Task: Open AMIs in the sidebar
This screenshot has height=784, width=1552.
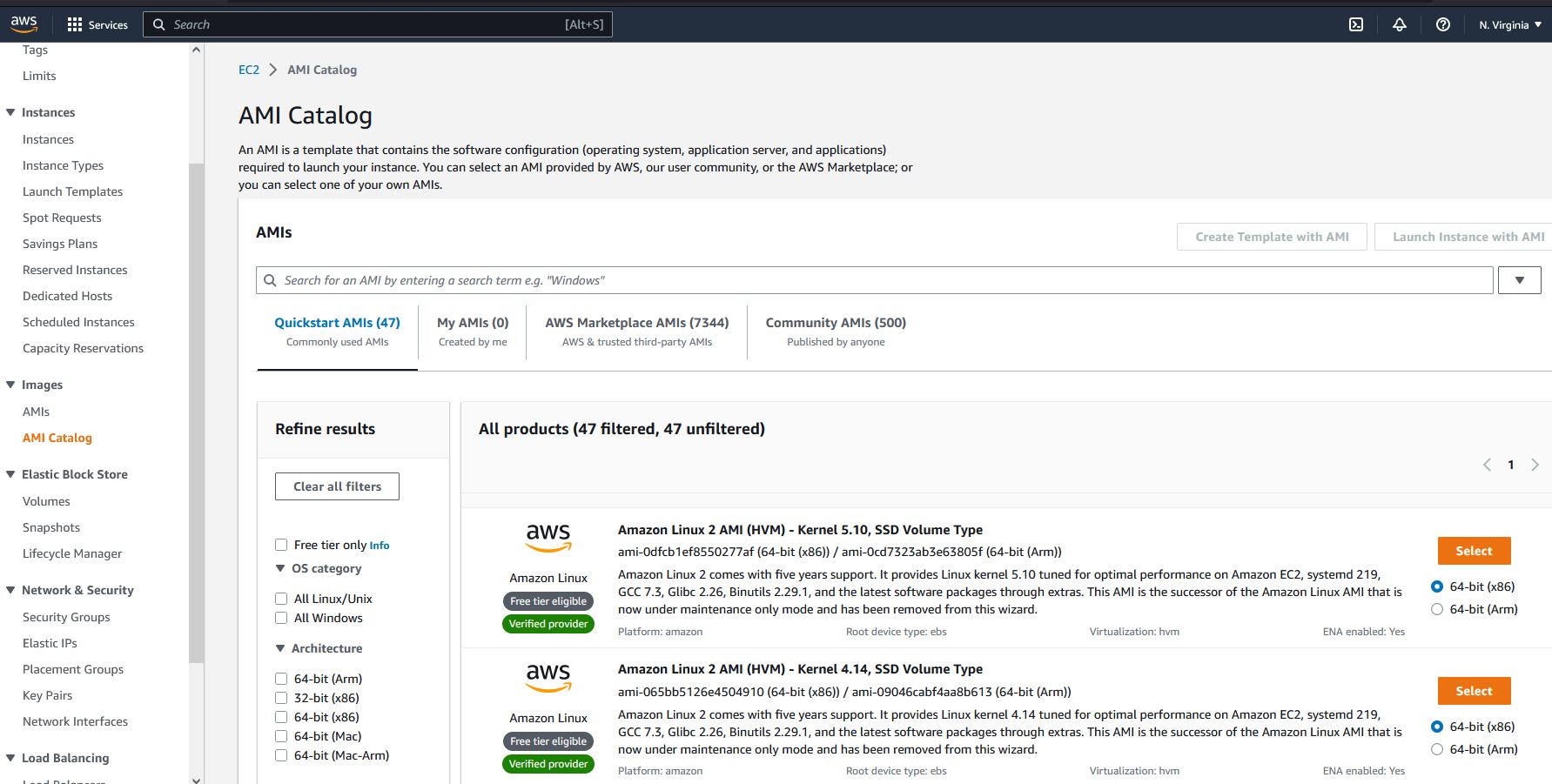Action: tap(36, 412)
